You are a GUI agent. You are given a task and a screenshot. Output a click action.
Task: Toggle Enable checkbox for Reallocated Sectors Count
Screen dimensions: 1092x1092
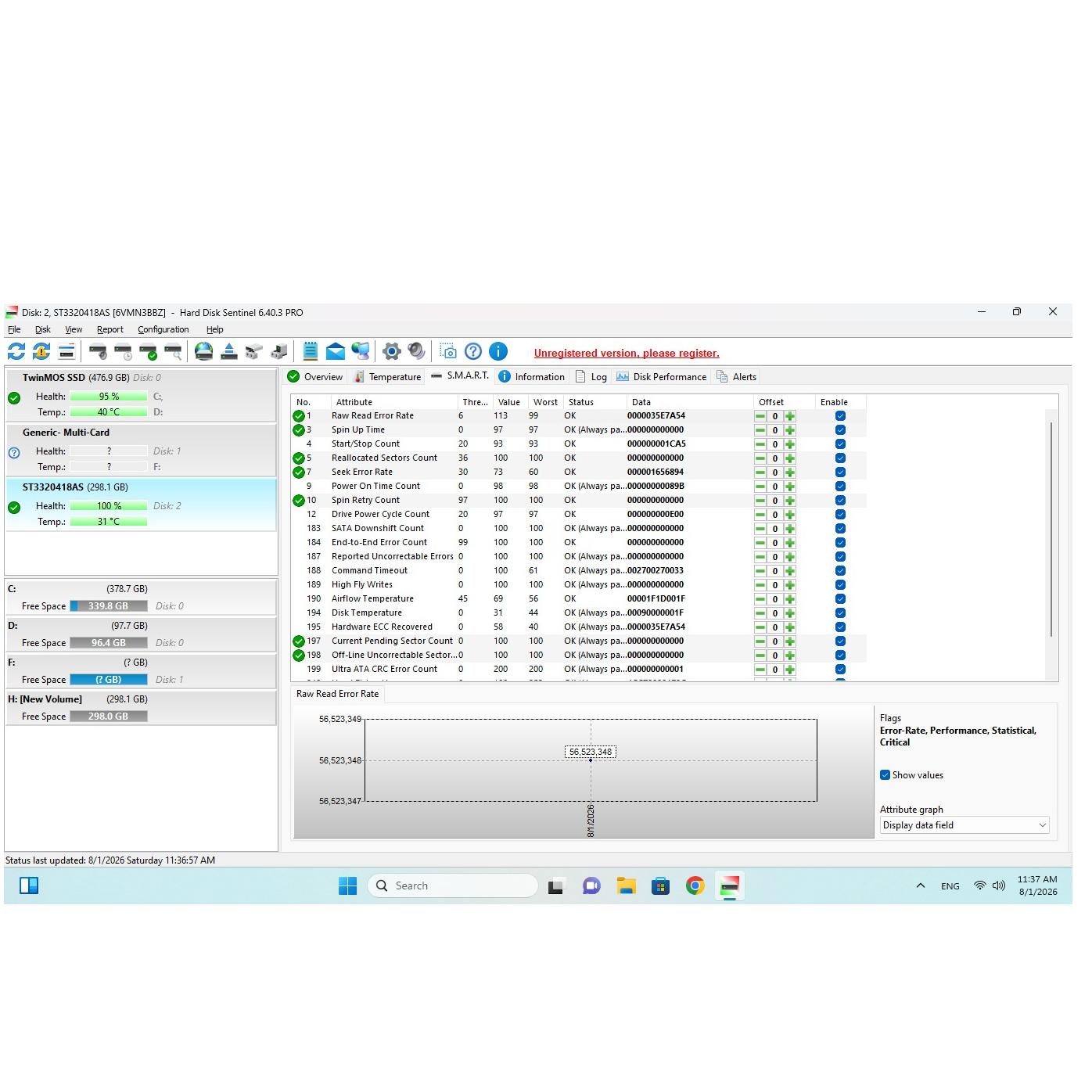pyautogui.click(x=840, y=458)
